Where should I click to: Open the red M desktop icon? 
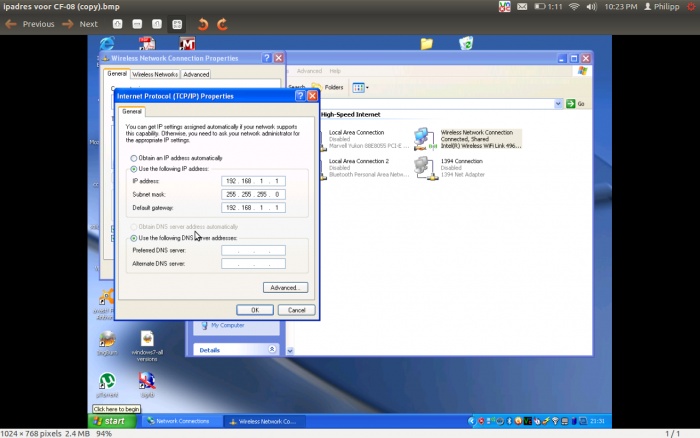pyautogui.click(x=187, y=43)
